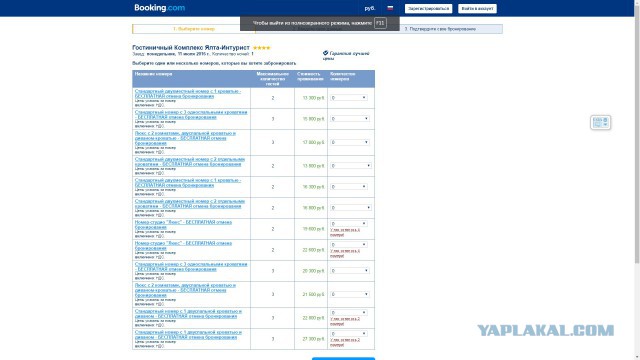Open the twin-bed room link priced 13 800 руб.
This screenshot has width=640, height=360.
click(190, 162)
